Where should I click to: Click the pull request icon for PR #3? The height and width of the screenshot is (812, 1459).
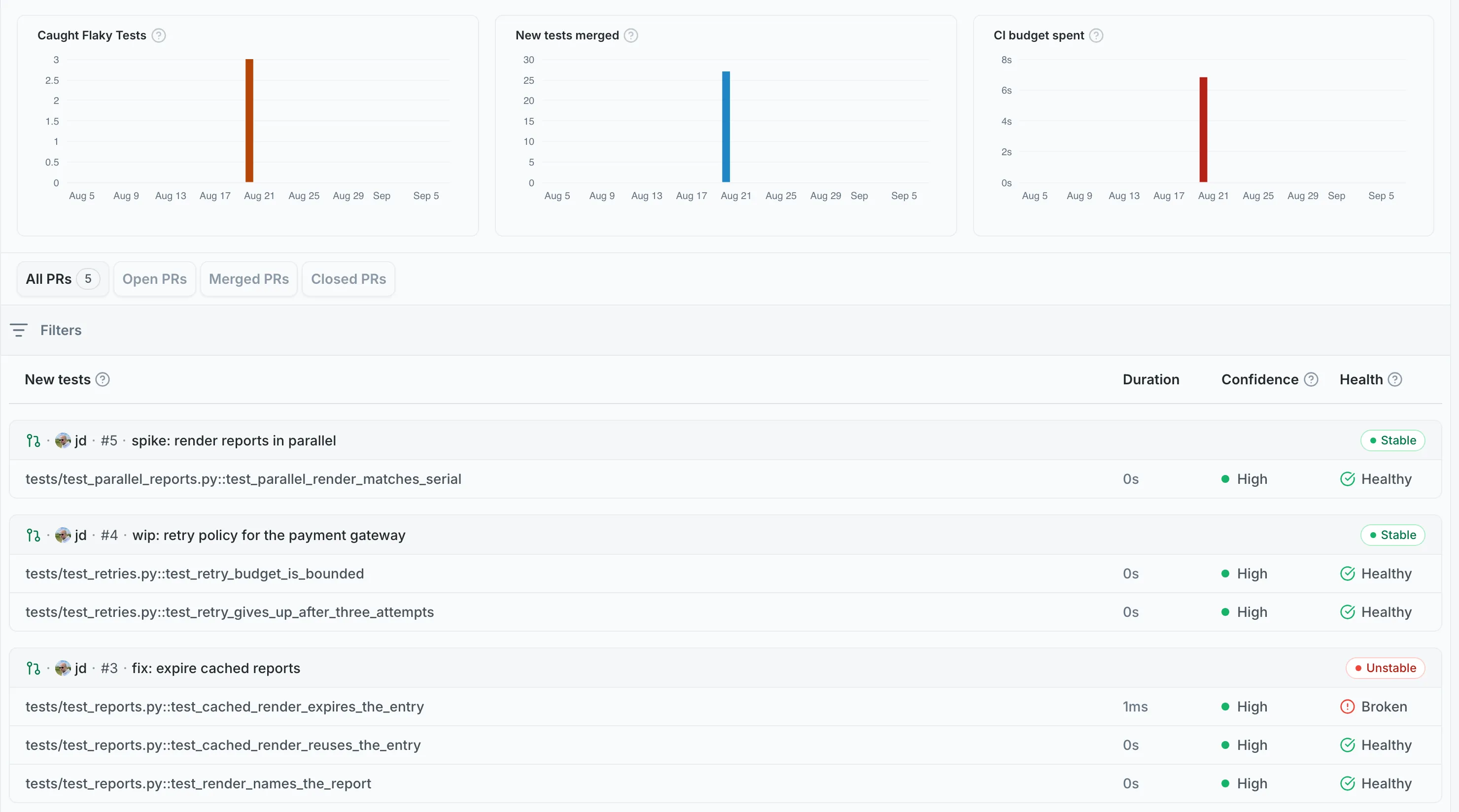[x=34, y=668]
